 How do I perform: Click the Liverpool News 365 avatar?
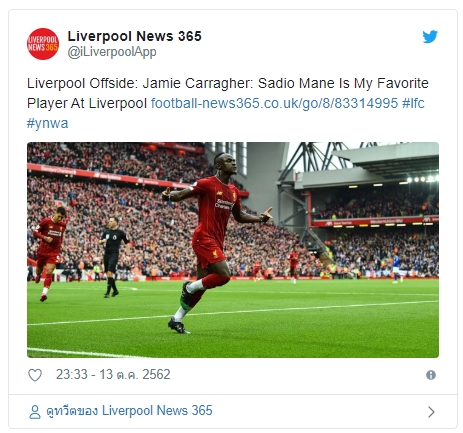tap(43, 44)
